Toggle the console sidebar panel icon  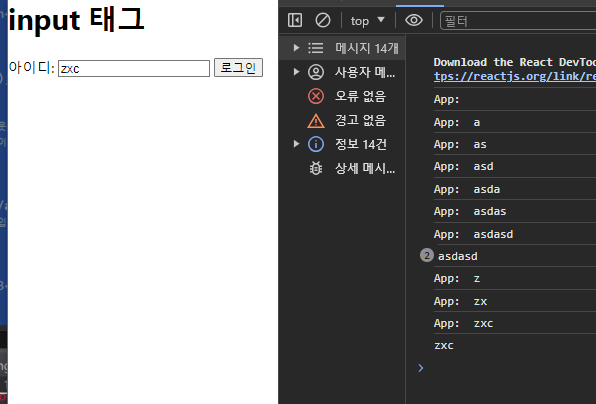point(295,20)
